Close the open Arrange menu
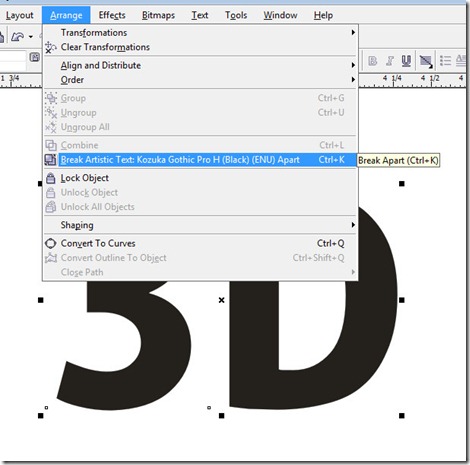 click(66, 15)
